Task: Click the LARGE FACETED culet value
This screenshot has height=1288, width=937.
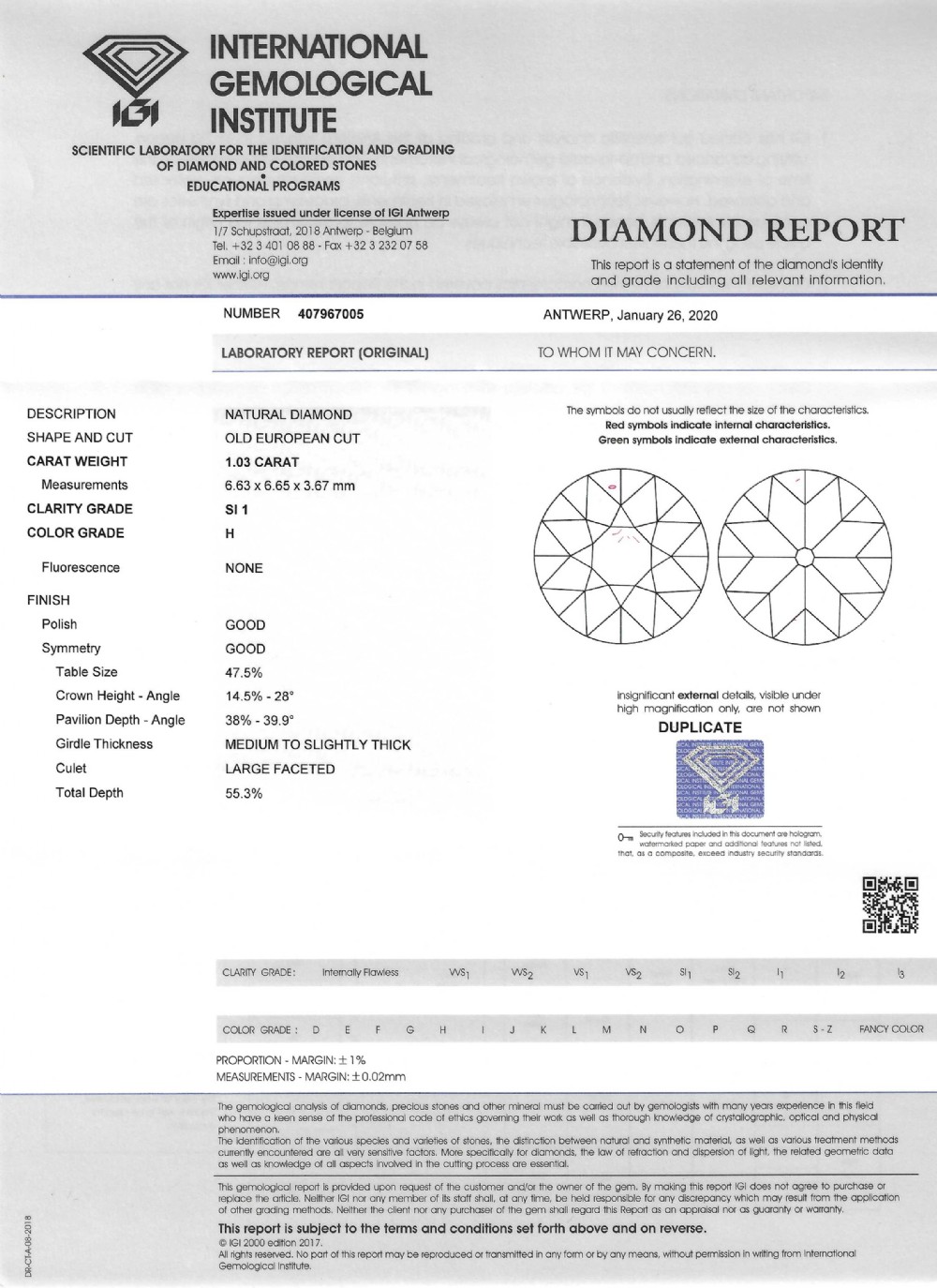Action: click(280, 770)
